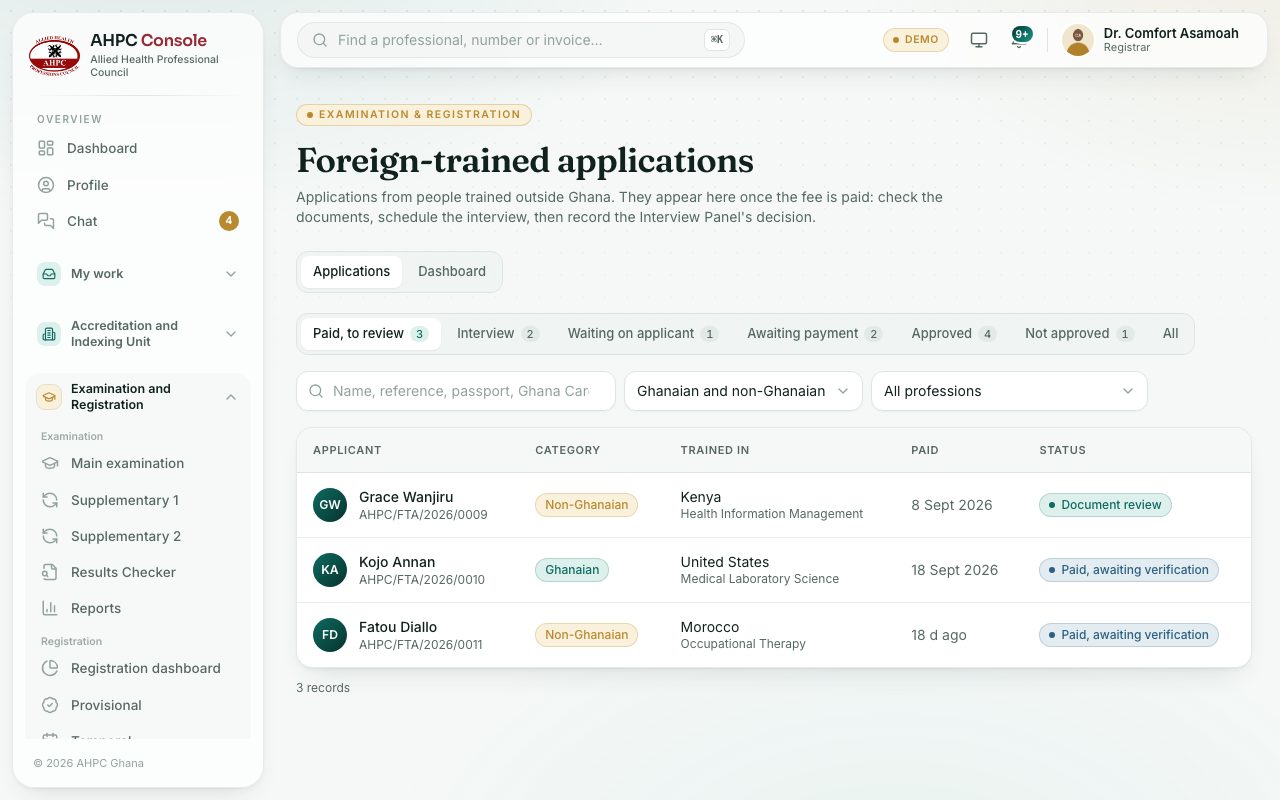Screen dimensions: 1280x800
Task: Expand the My work section chevron
Action: pos(231,274)
